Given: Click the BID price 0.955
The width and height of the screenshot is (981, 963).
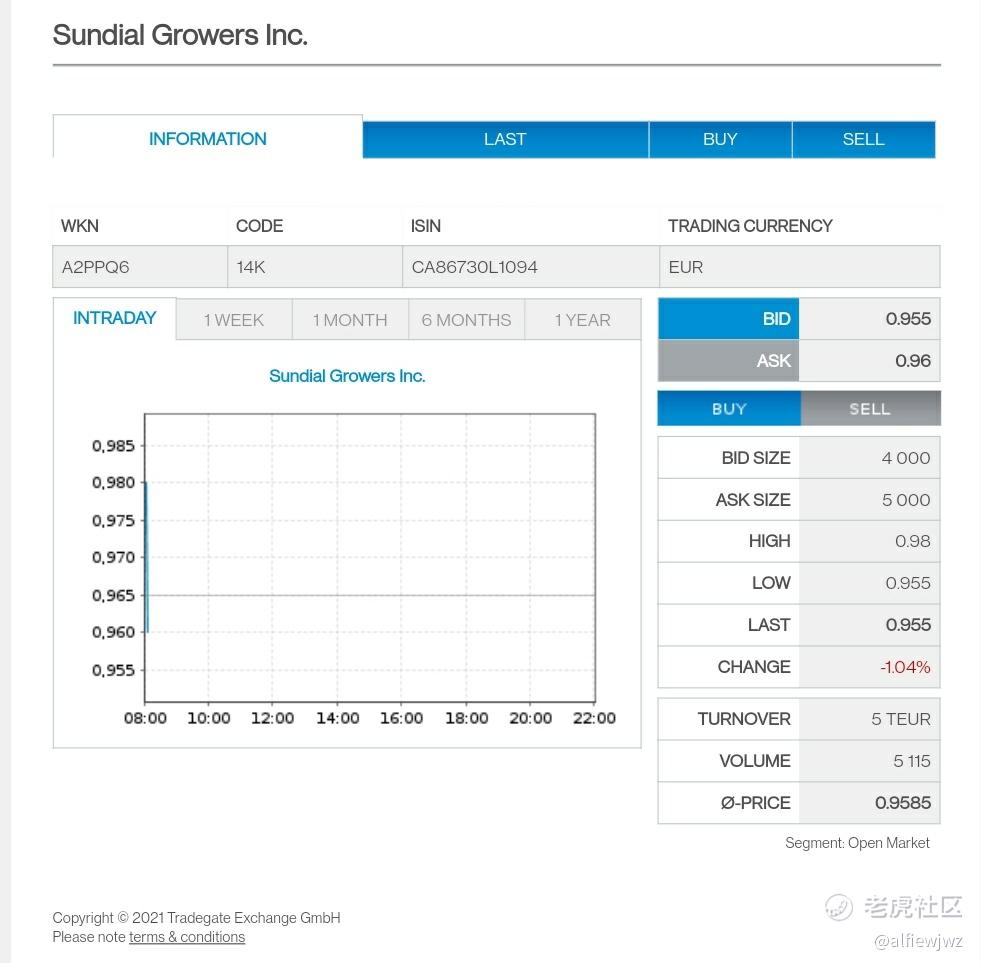Looking at the screenshot, I should click(x=908, y=318).
